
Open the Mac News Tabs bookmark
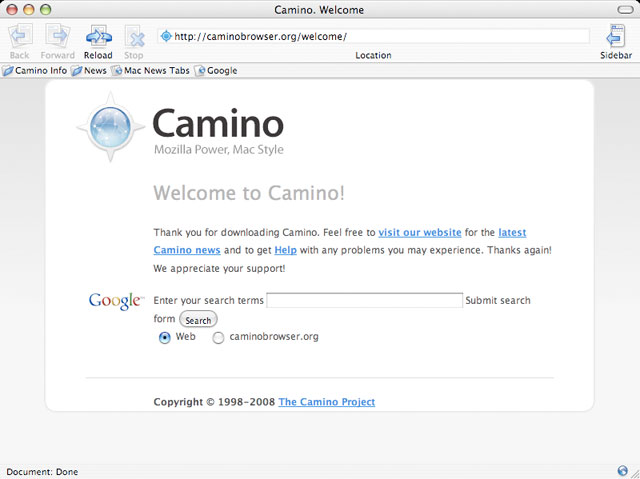pos(151,71)
